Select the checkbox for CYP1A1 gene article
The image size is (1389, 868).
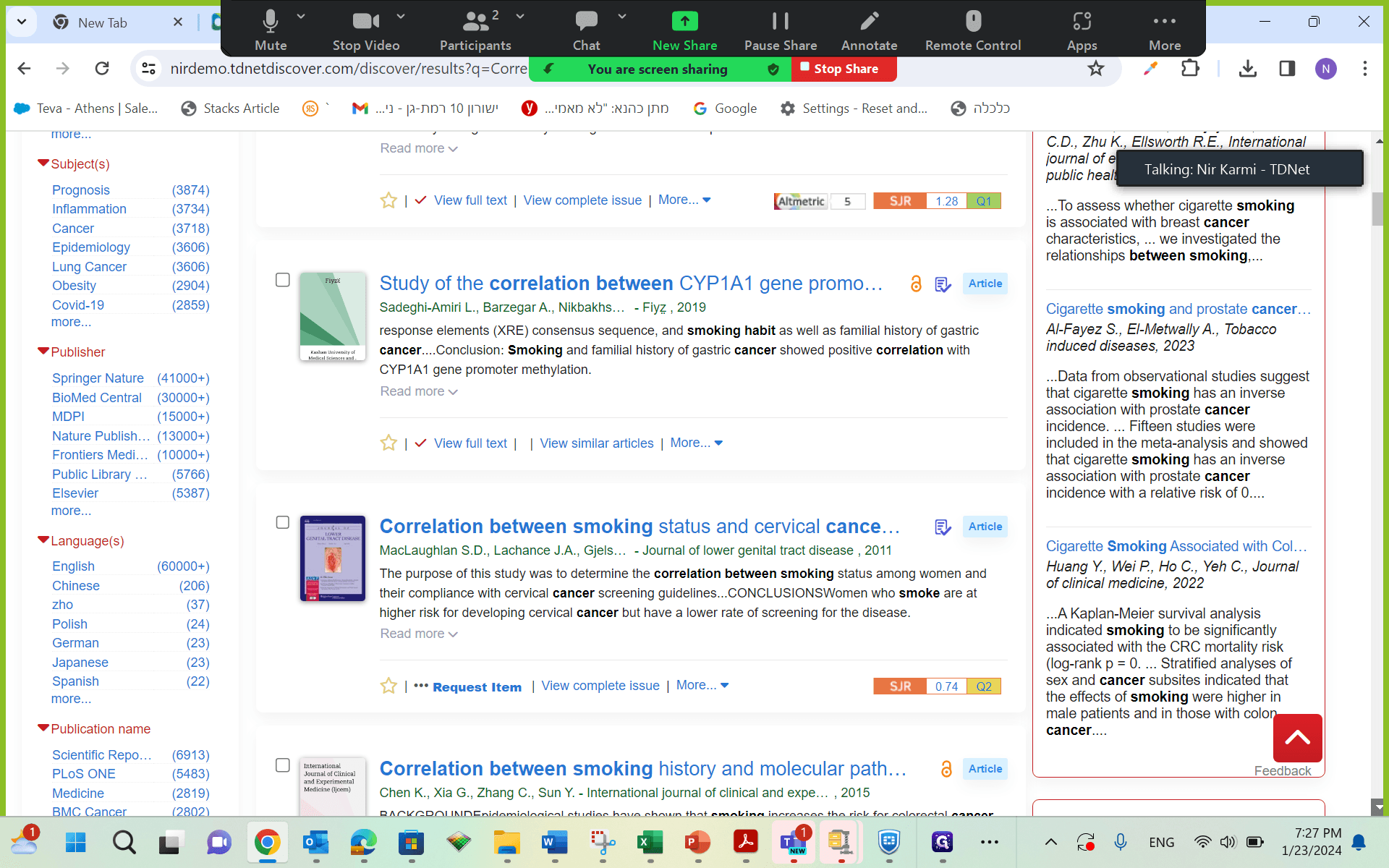[283, 280]
